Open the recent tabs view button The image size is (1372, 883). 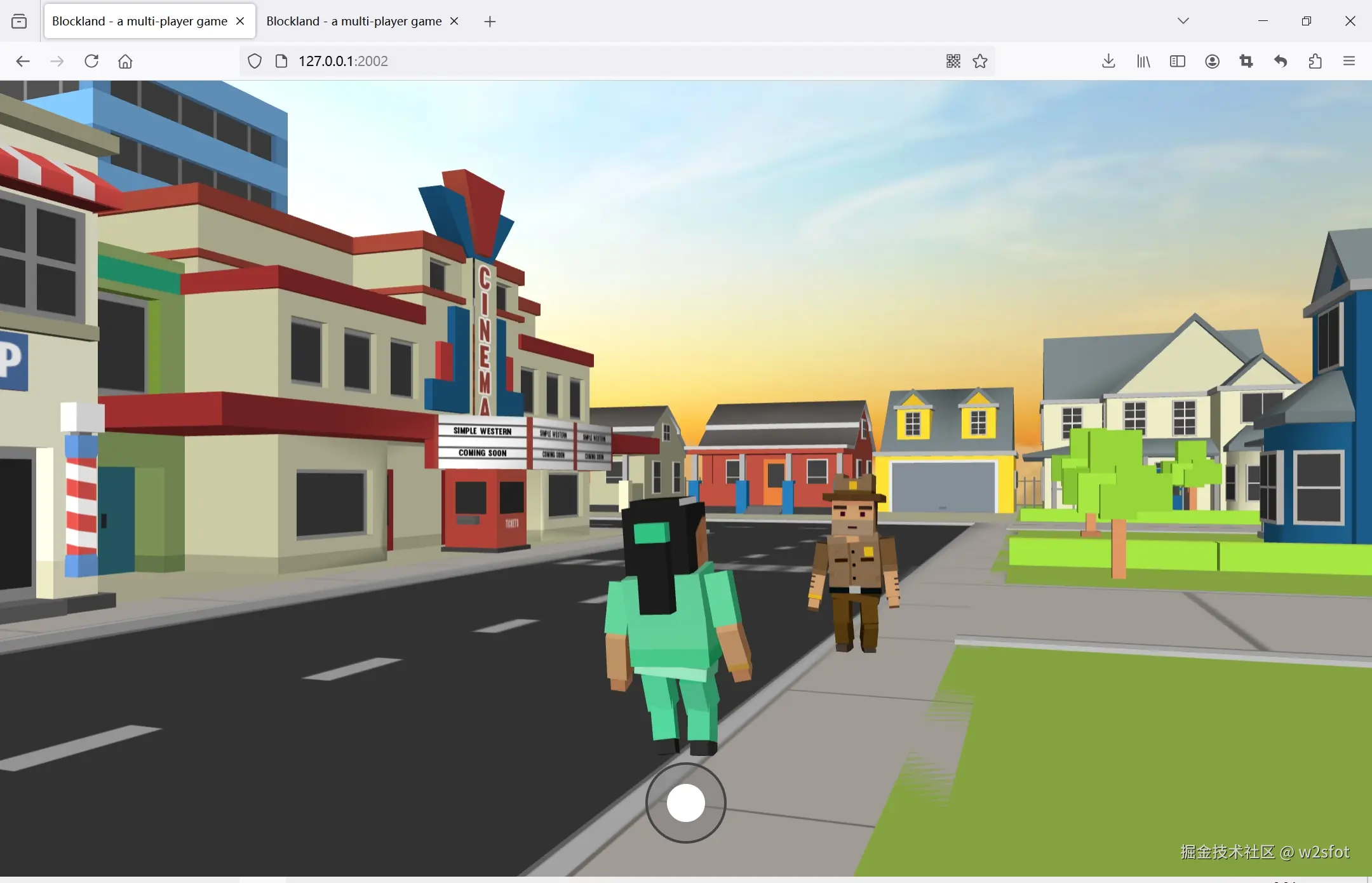pyautogui.click(x=19, y=21)
